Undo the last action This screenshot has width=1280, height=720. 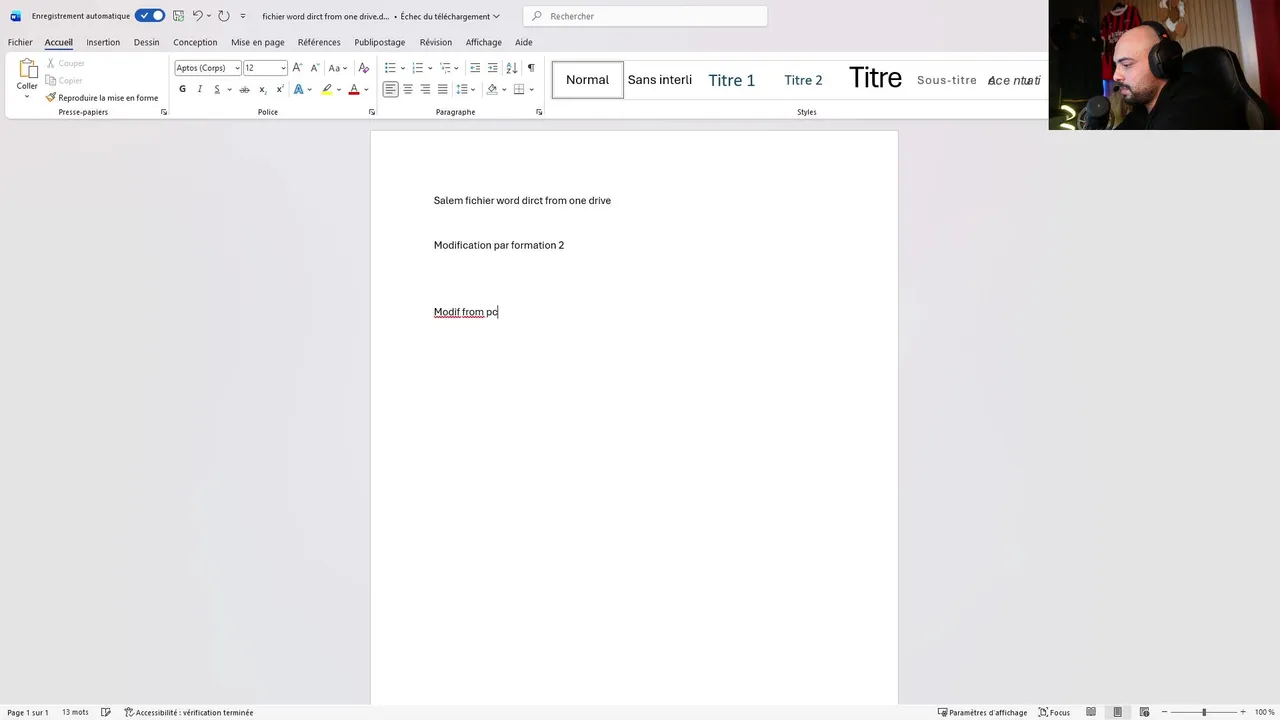click(198, 16)
